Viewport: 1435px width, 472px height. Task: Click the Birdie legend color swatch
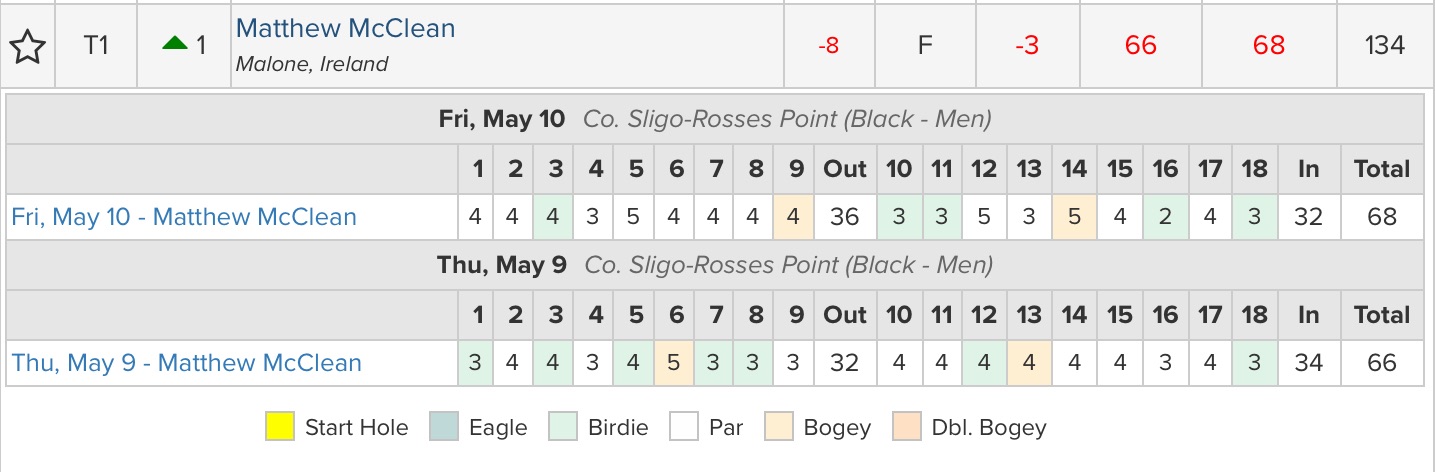click(564, 428)
